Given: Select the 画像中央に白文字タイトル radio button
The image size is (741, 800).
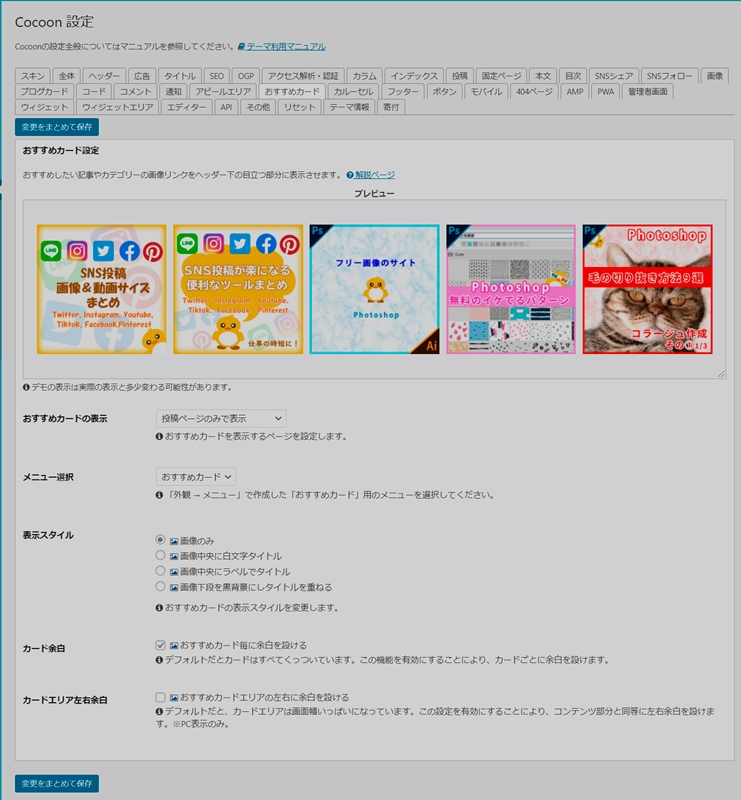Looking at the screenshot, I should pyautogui.click(x=160, y=556).
